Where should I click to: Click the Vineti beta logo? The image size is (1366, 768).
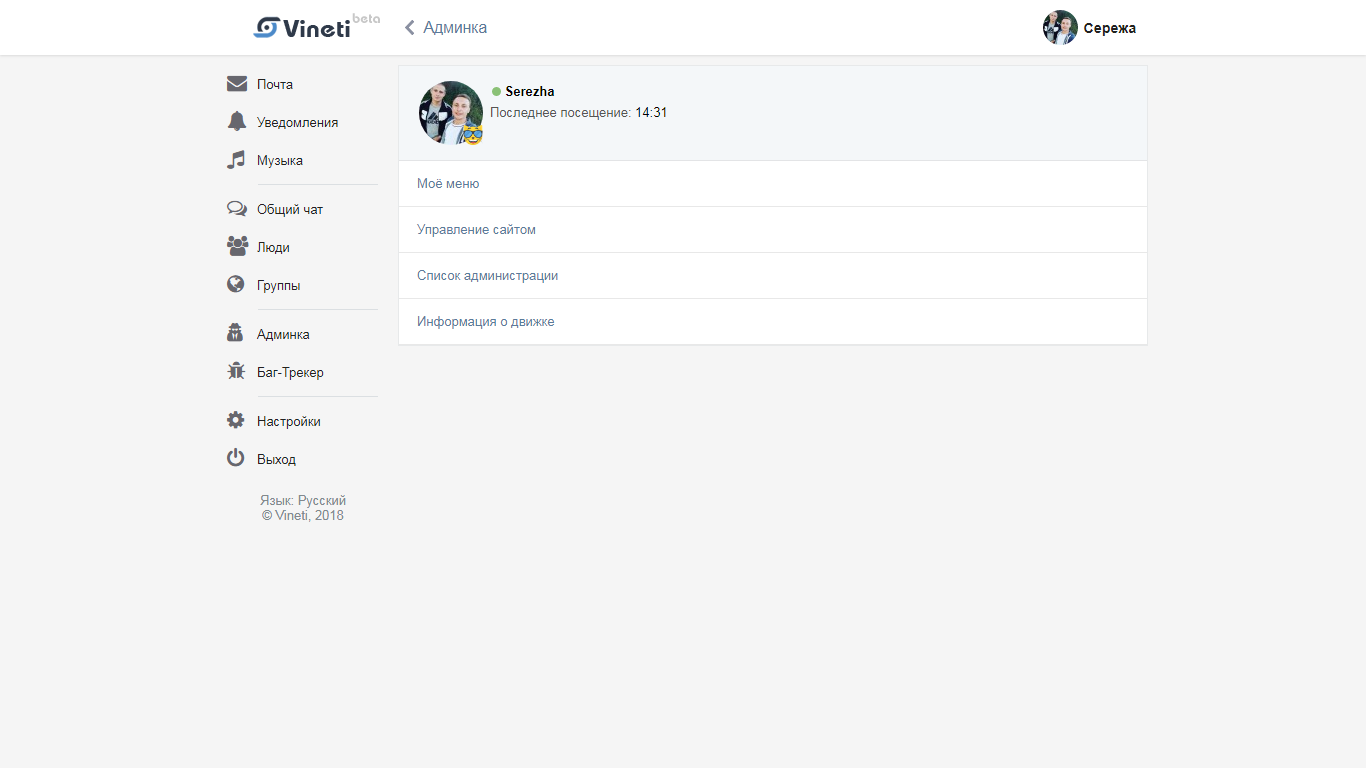(316, 26)
